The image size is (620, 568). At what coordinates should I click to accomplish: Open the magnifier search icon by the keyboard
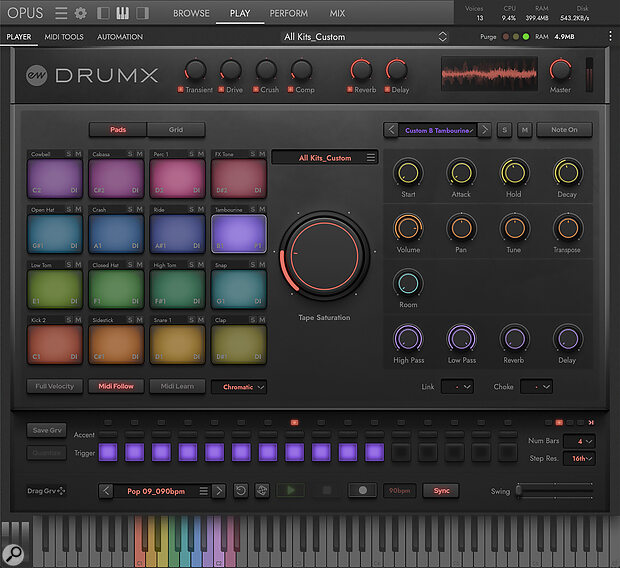[13, 554]
